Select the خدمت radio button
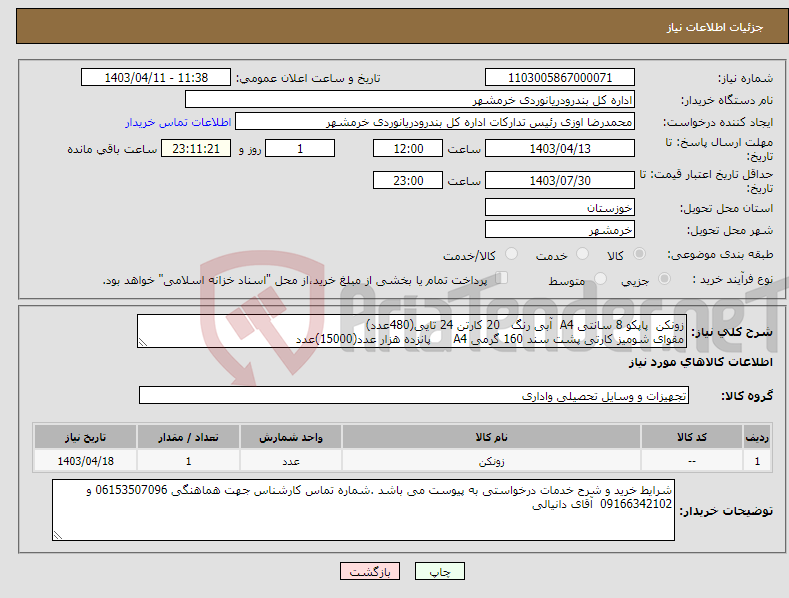Image resolution: width=789 pixels, height=598 pixels. coord(582,254)
